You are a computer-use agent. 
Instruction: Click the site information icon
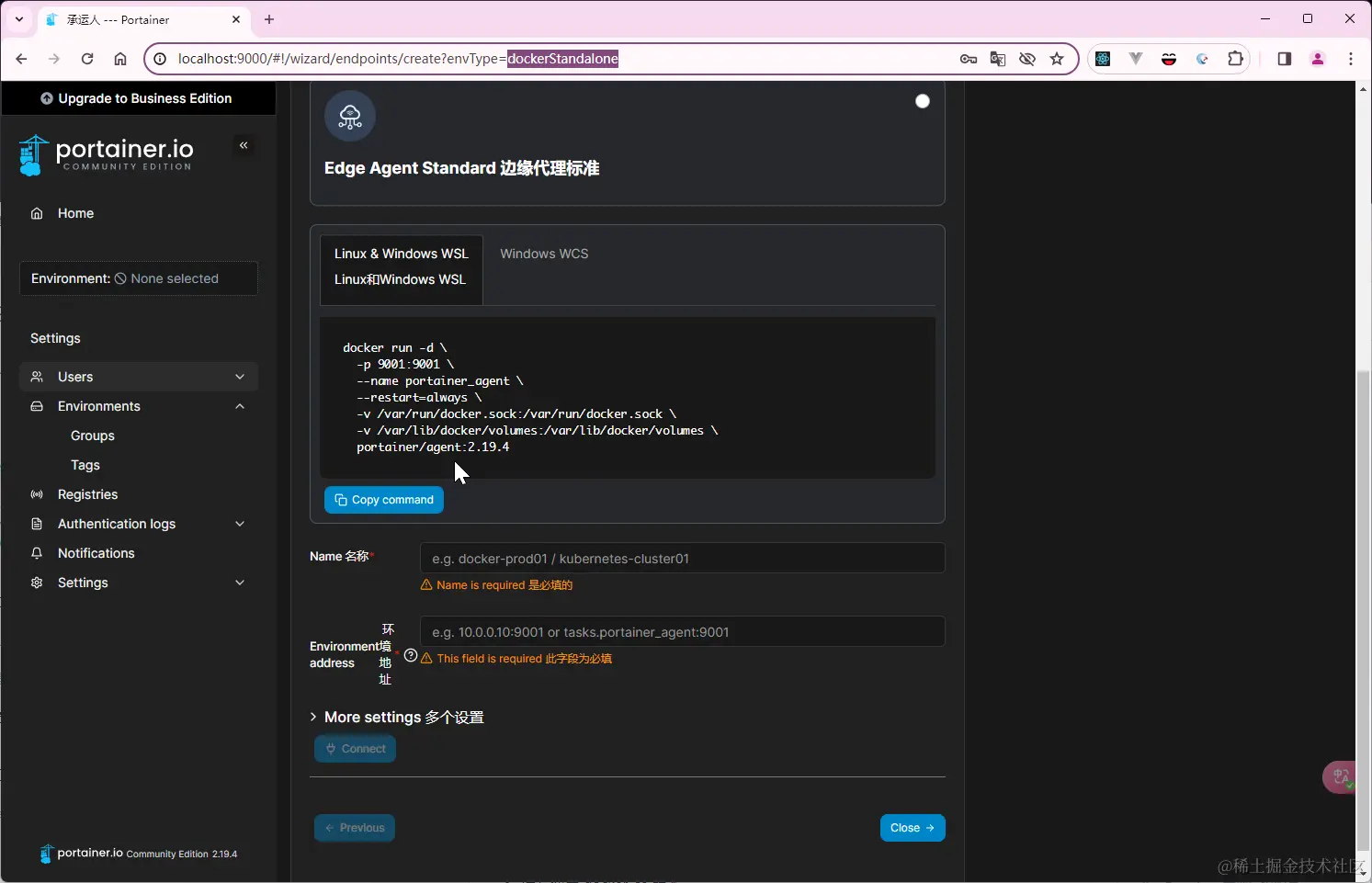(160, 59)
